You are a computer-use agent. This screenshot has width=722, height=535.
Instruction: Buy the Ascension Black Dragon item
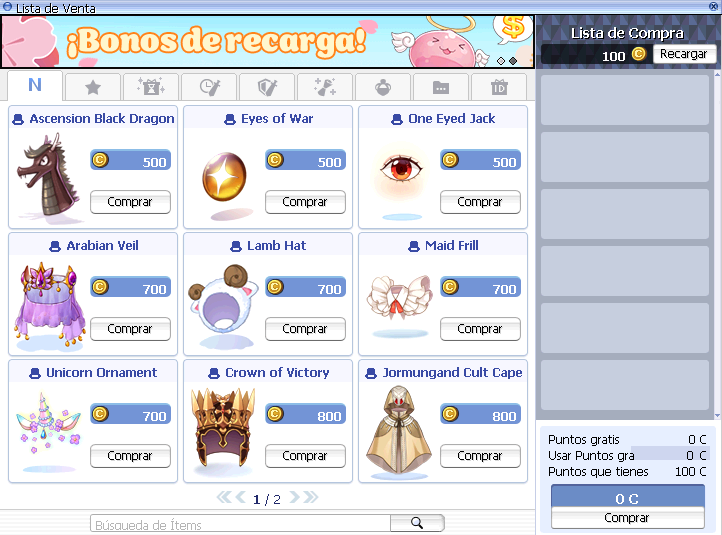tap(130, 202)
